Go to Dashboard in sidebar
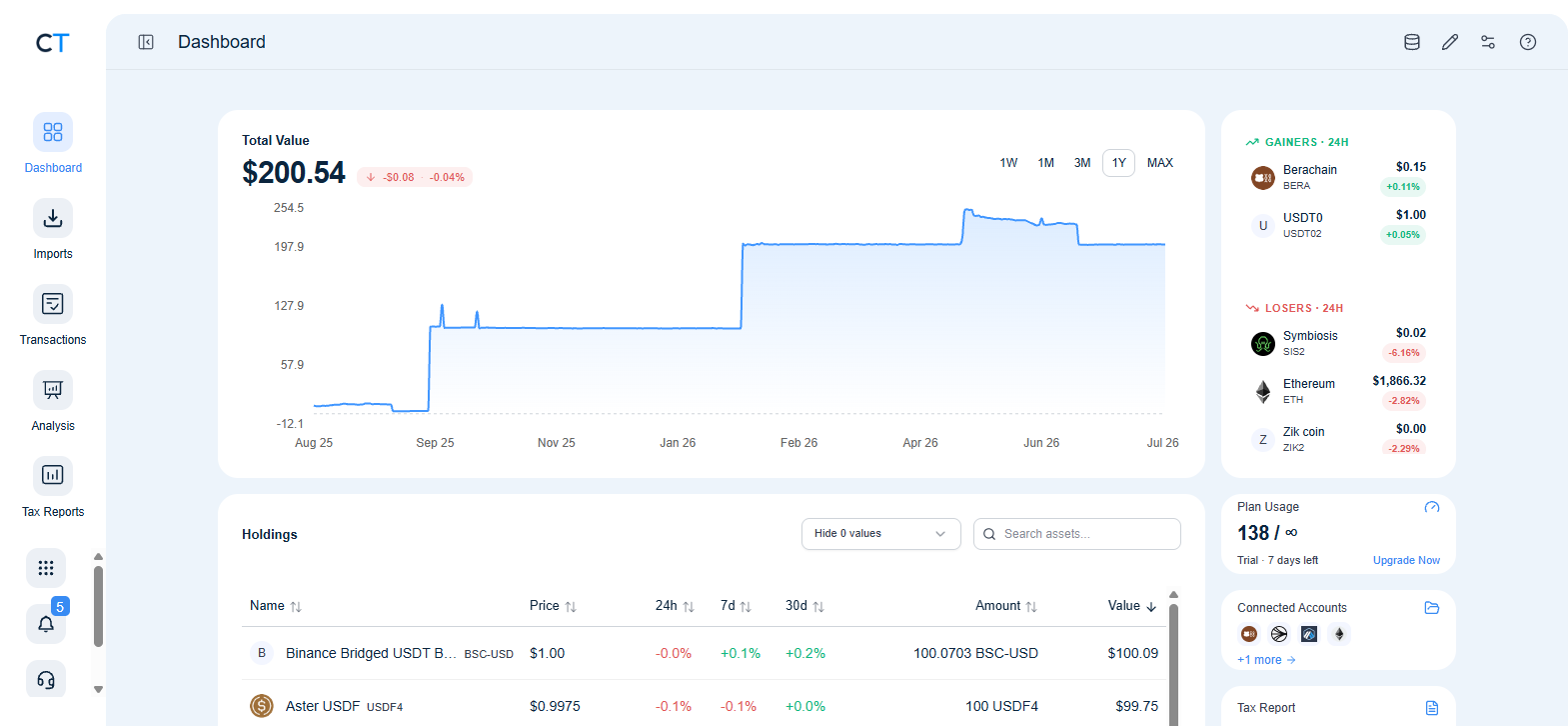The height and width of the screenshot is (726, 1568). click(53, 144)
